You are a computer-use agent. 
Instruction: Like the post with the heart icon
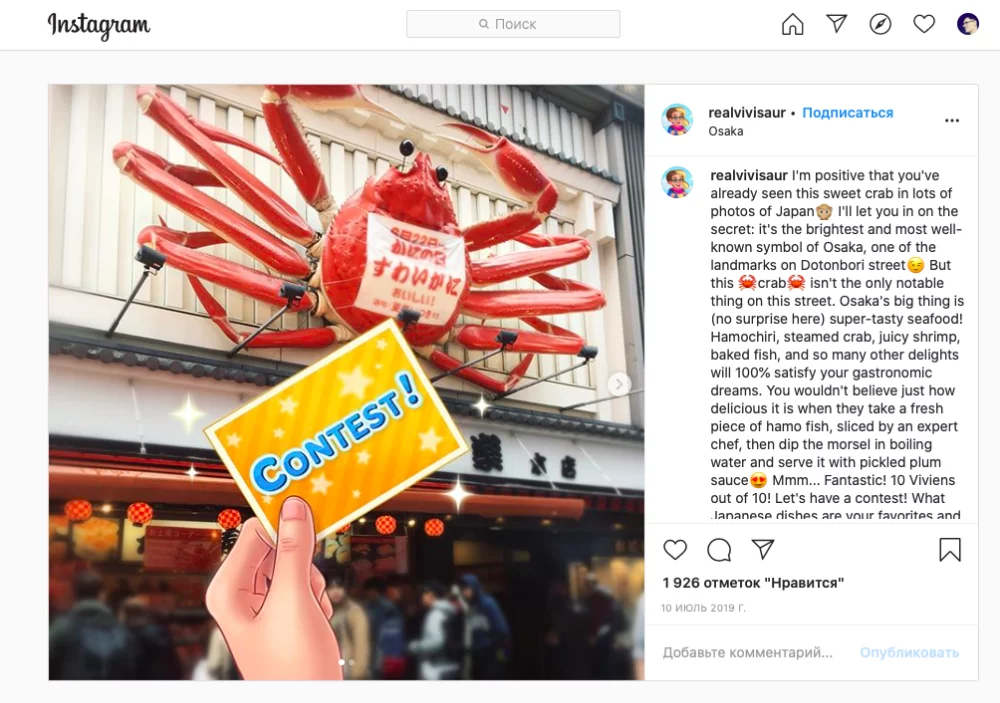click(675, 549)
